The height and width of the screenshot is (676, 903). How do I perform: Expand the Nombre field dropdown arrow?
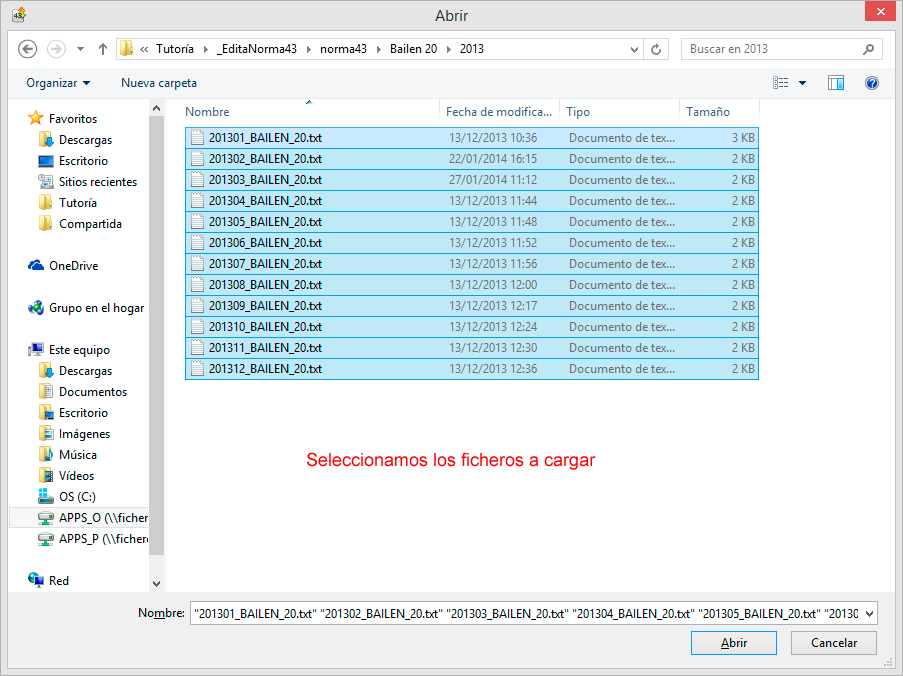point(869,614)
